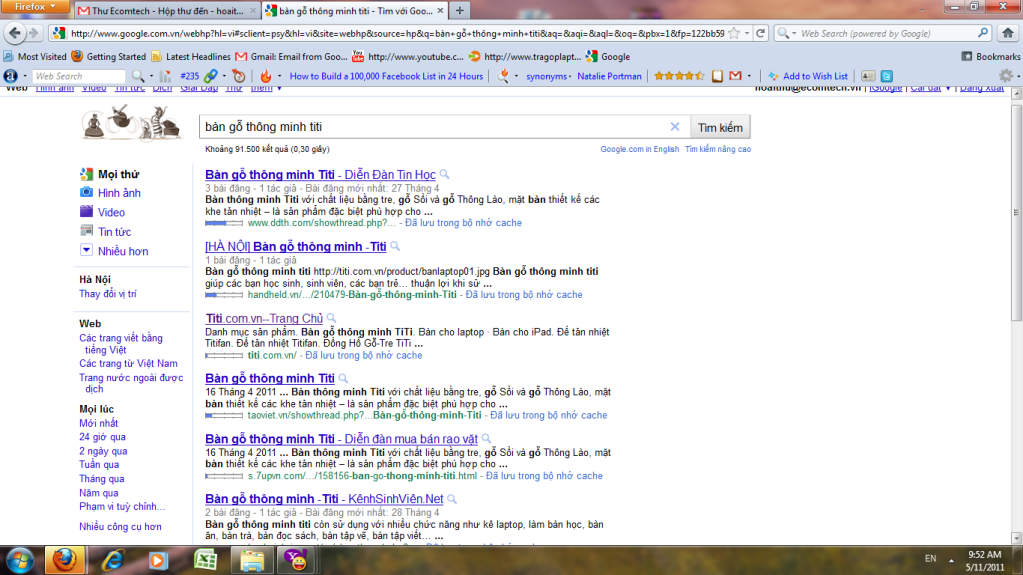The width and height of the screenshot is (1023, 575).
Task: Open Yahoo Messenger from taskbar
Action: [297, 561]
